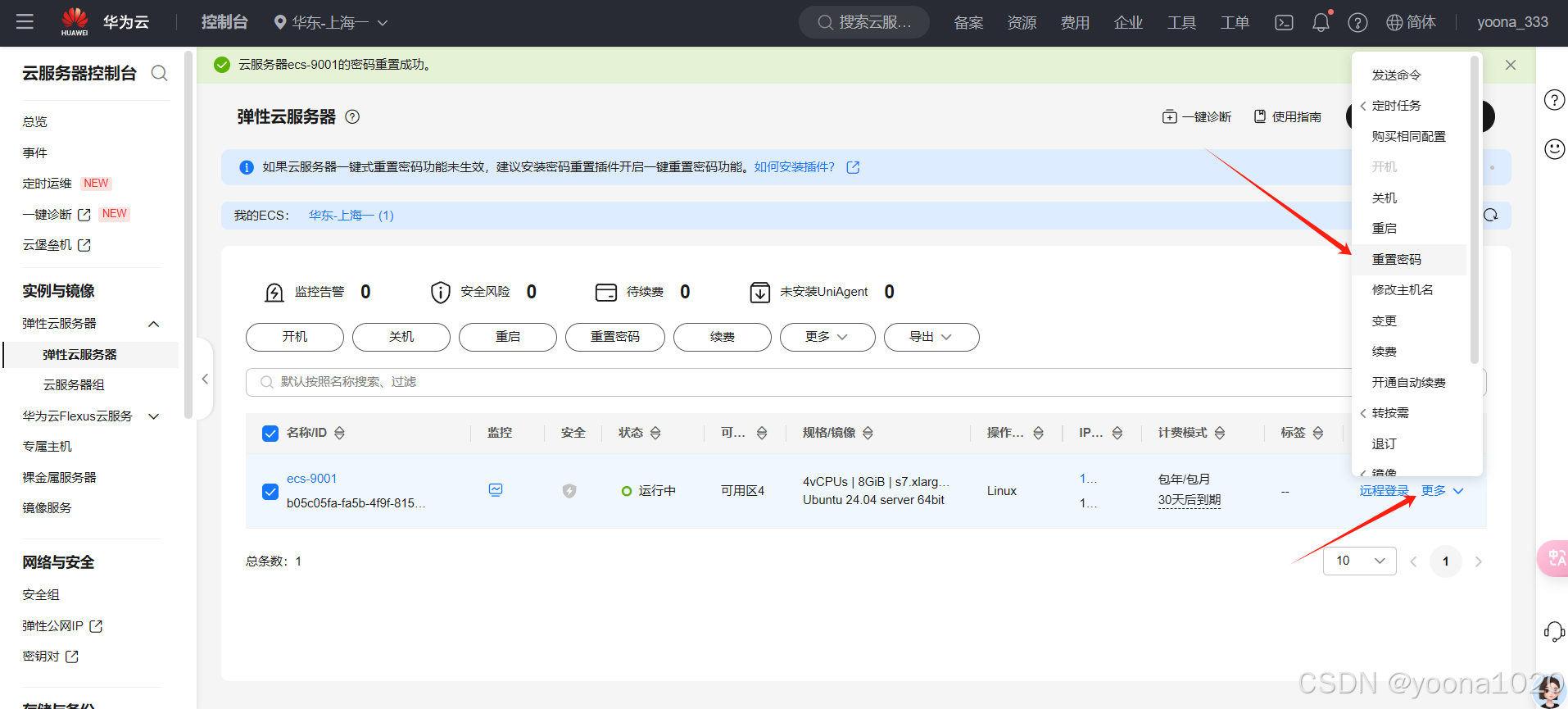Sort by 计费模式 column
Screen dimensions: 1568x709
pos(1220,433)
